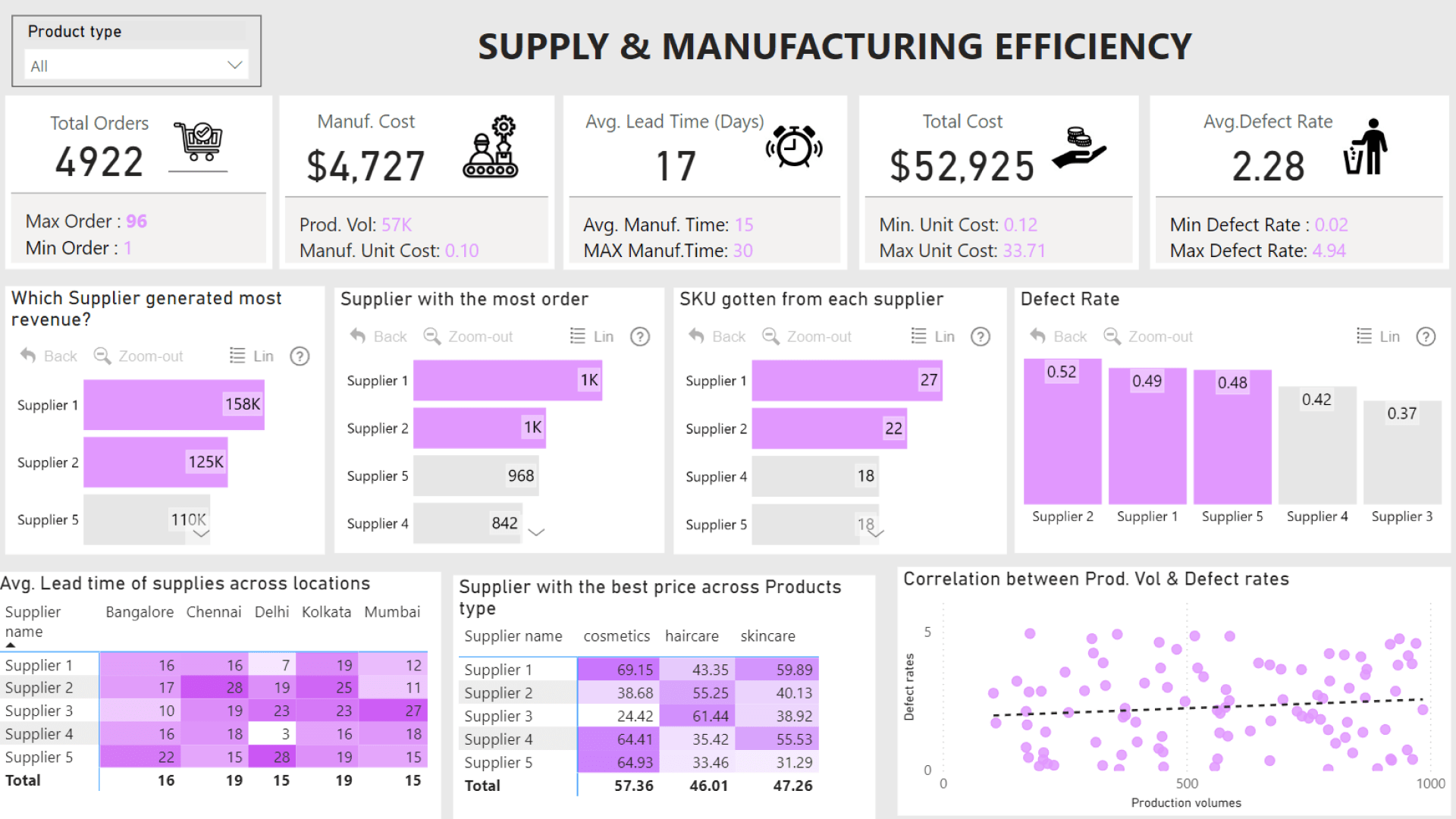
Task: Click the alarm clock icon in Avg. Lead Time
Action: tap(794, 146)
